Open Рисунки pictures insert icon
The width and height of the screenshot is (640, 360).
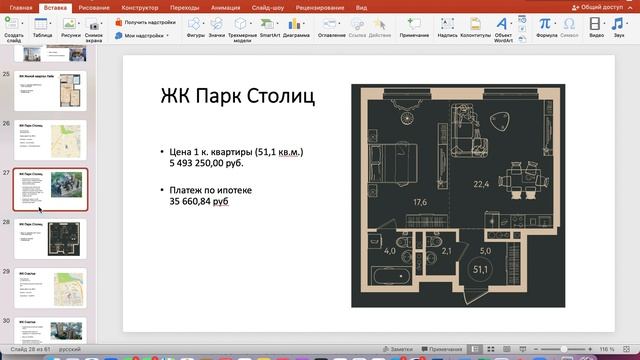[69, 24]
